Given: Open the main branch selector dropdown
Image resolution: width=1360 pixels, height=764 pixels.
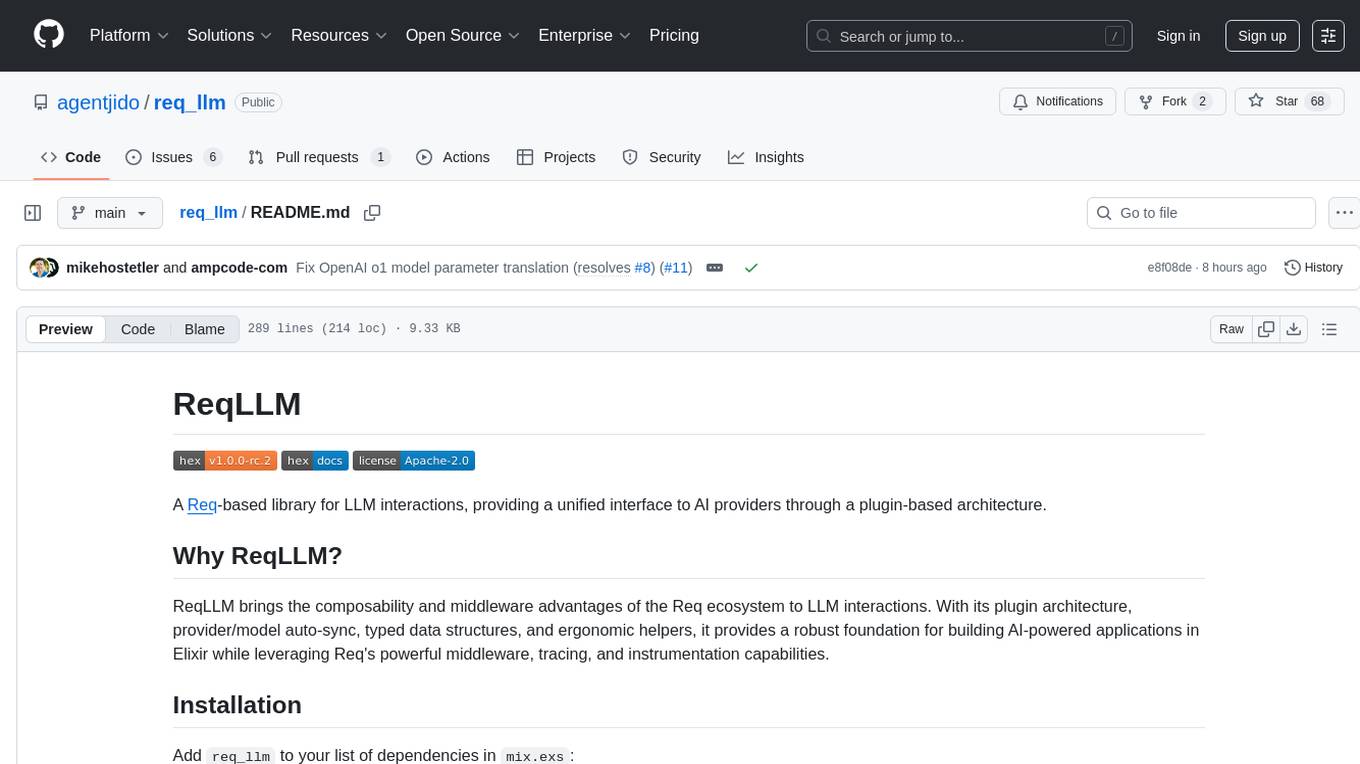Looking at the screenshot, I should pos(109,213).
